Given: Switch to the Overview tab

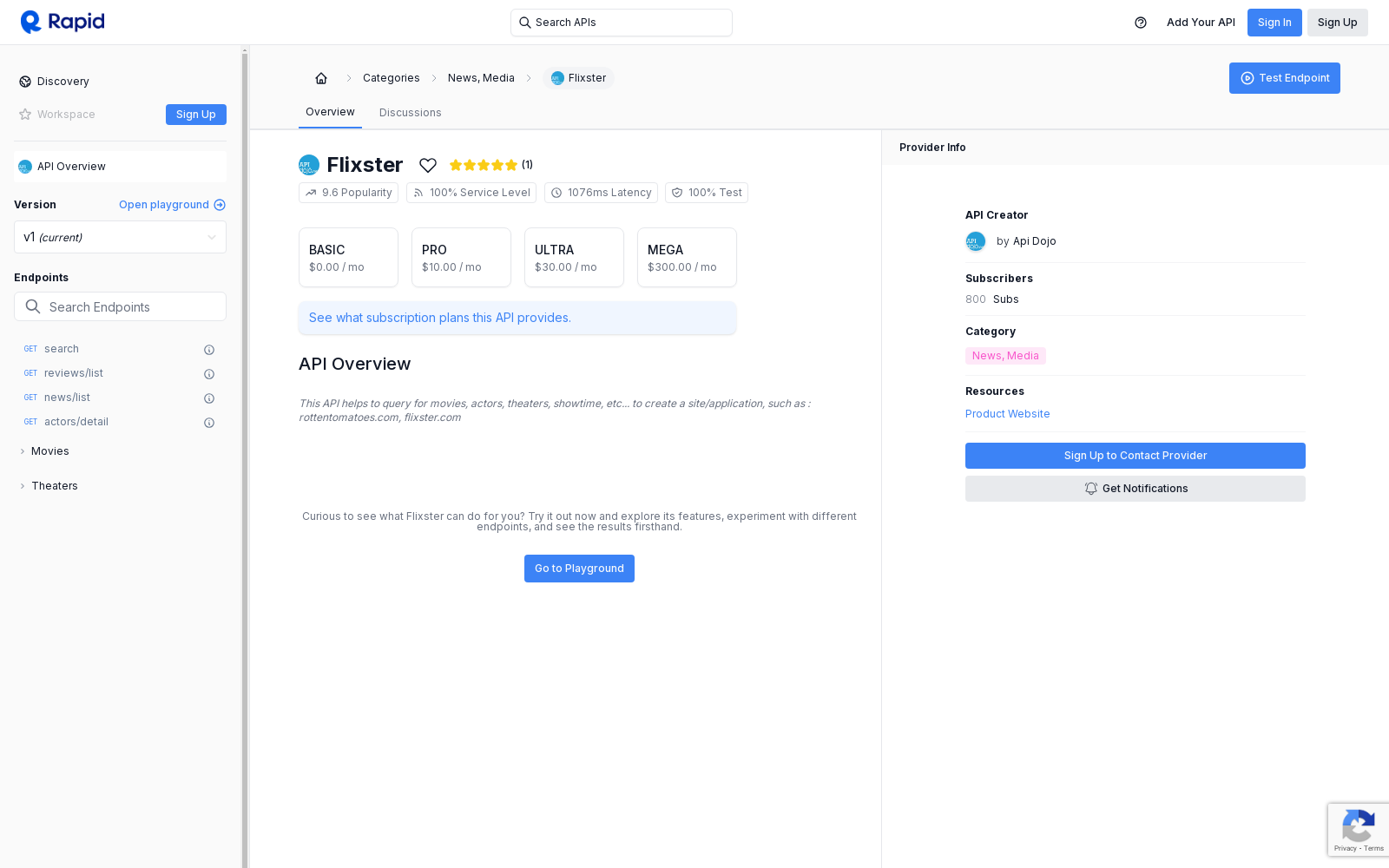Looking at the screenshot, I should (x=330, y=112).
